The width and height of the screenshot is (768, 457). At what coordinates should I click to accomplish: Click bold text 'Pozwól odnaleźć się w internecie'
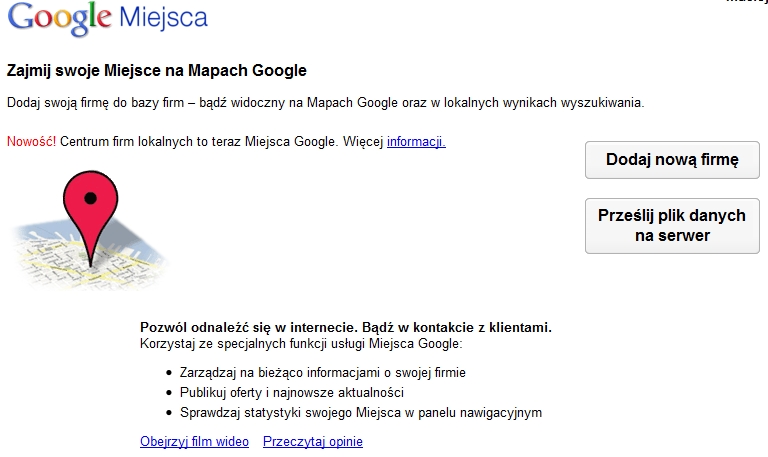[x=247, y=327]
